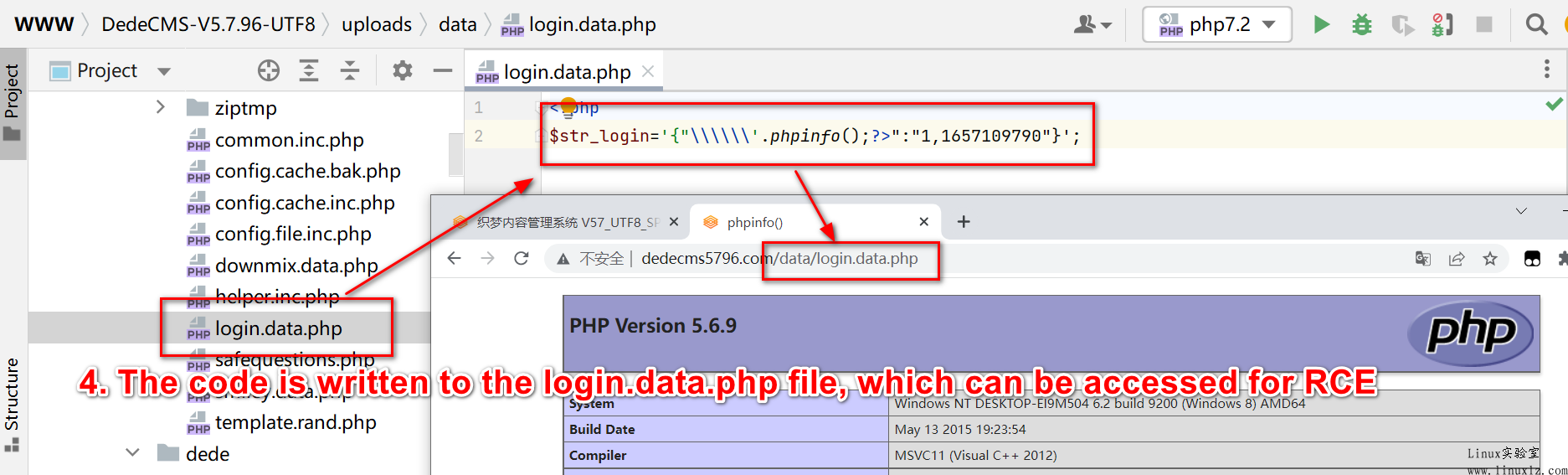Click the Project panel vertical scrollbar
This screenshot has width=1568, height=475.
click(455, 155)
